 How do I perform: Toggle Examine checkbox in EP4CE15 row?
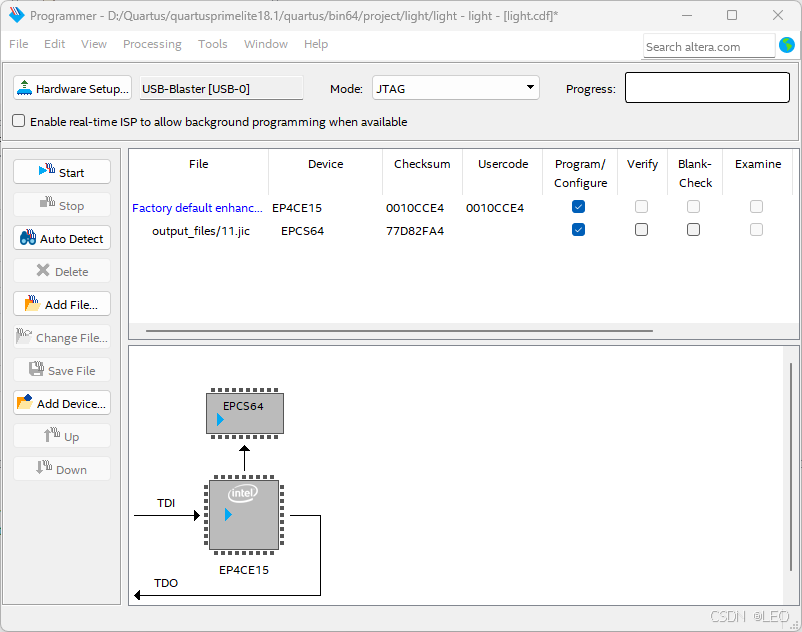[x=756, y=207]
